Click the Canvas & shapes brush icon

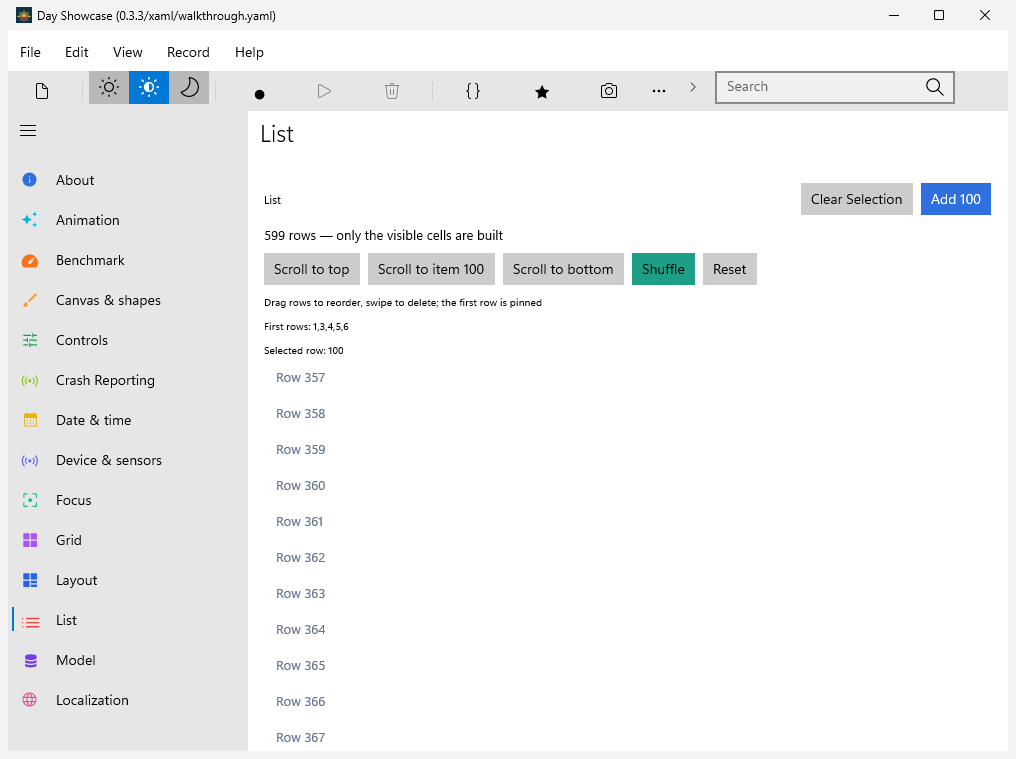pos(30,301)
